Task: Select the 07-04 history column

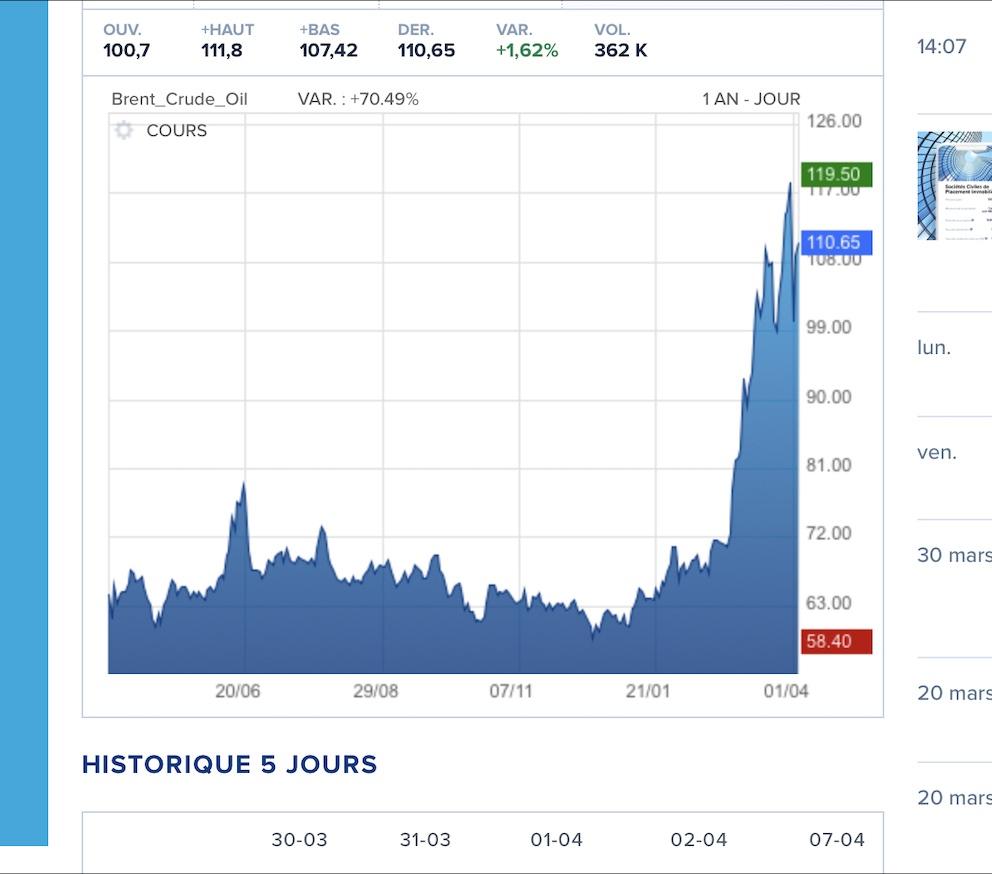Action: coord(836,840)
